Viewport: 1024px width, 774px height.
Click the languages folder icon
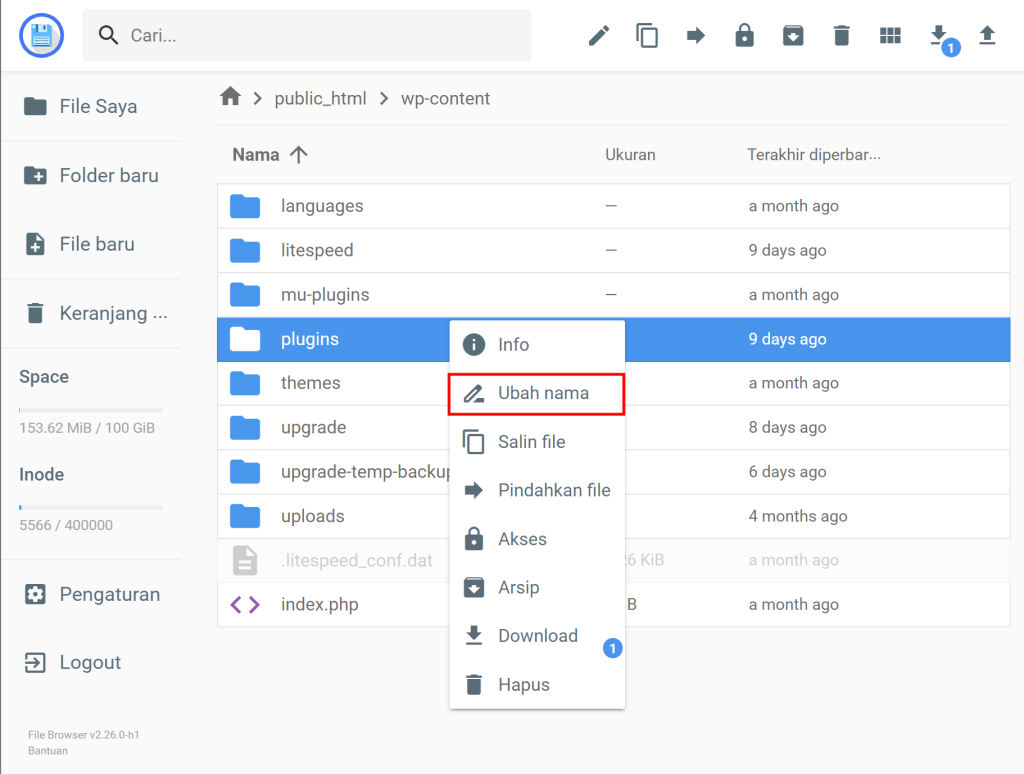click(x=245, y=206)
